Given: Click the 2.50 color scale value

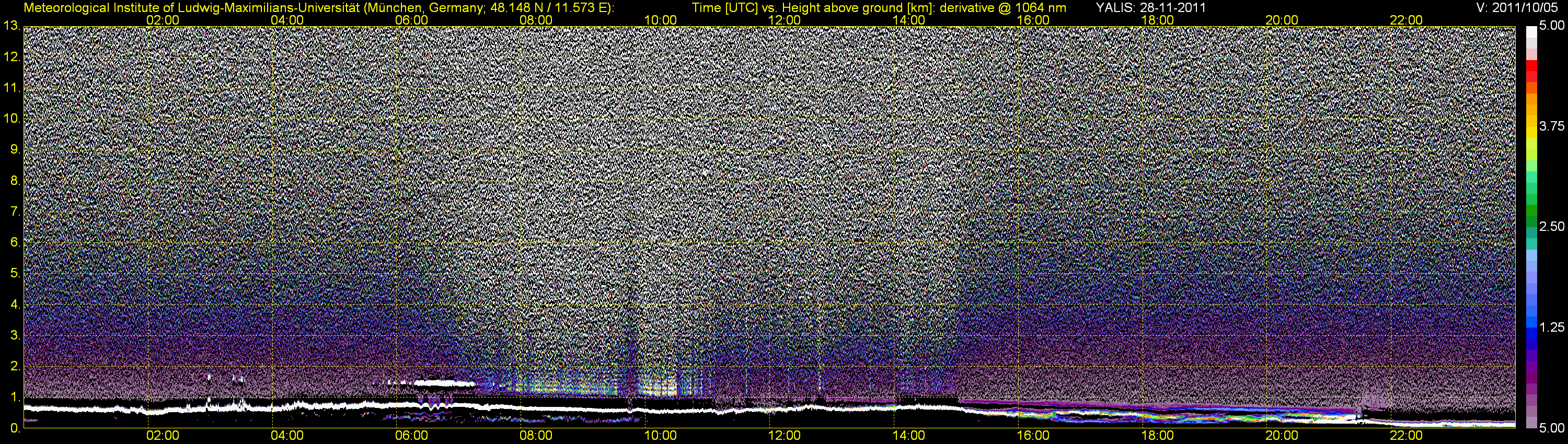Looking at the screenshot, I should tap(1551, 227).
